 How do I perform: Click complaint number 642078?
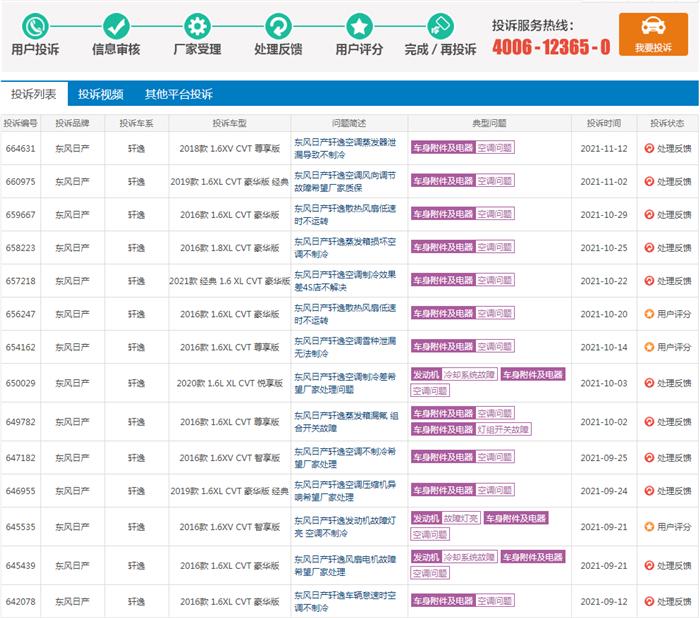point(21,601)
